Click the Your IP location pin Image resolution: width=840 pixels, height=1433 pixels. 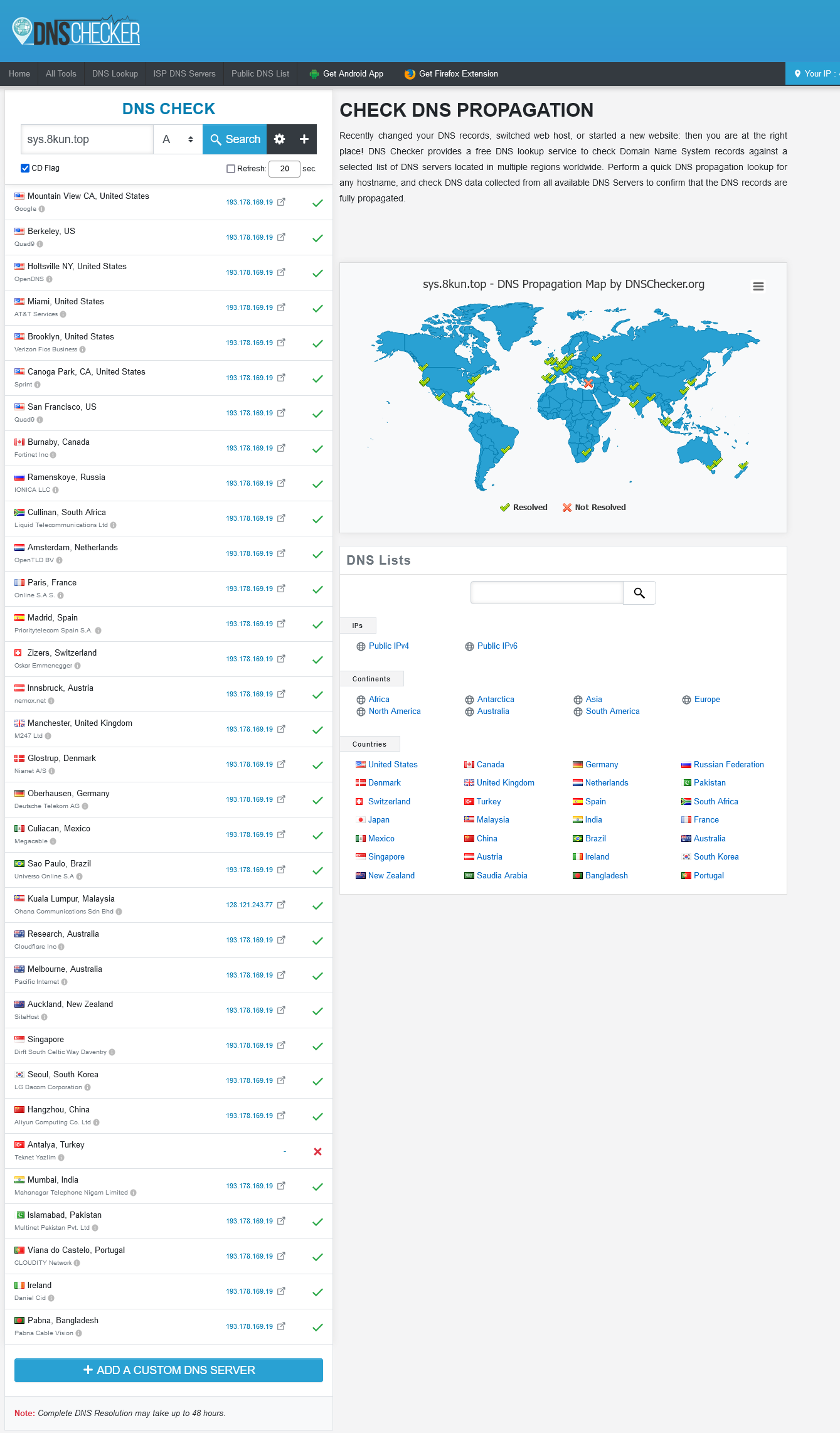(797, 73)
